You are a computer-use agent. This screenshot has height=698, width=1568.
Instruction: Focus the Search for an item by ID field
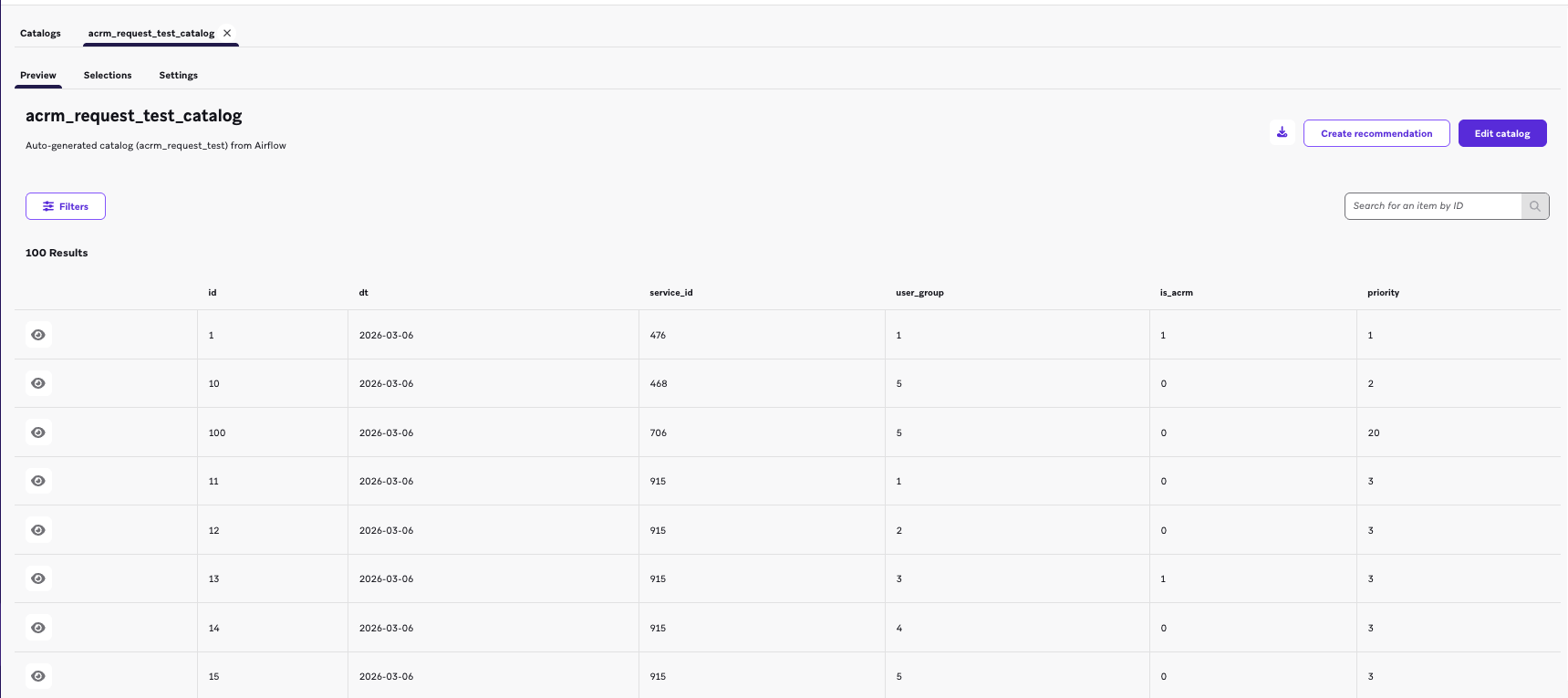1433,206
